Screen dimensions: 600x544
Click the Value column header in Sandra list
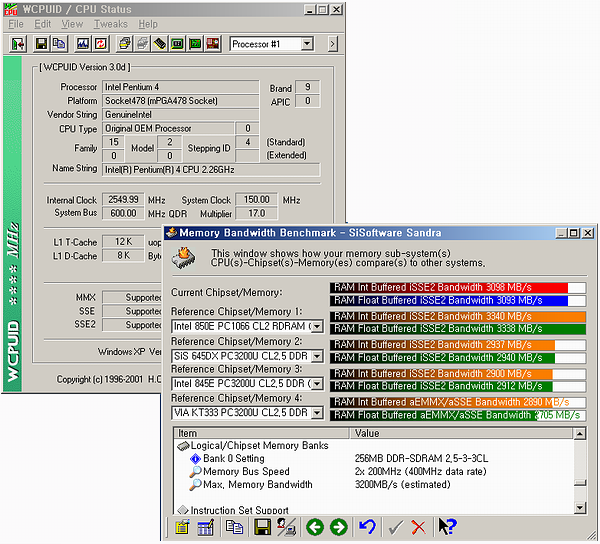461,433
